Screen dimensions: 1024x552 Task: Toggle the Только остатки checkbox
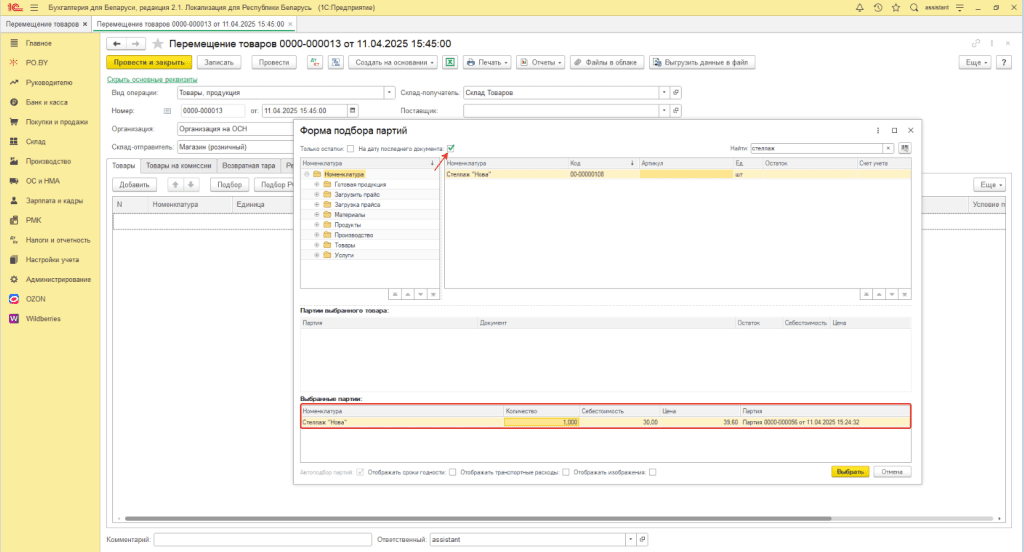[351, 149]
